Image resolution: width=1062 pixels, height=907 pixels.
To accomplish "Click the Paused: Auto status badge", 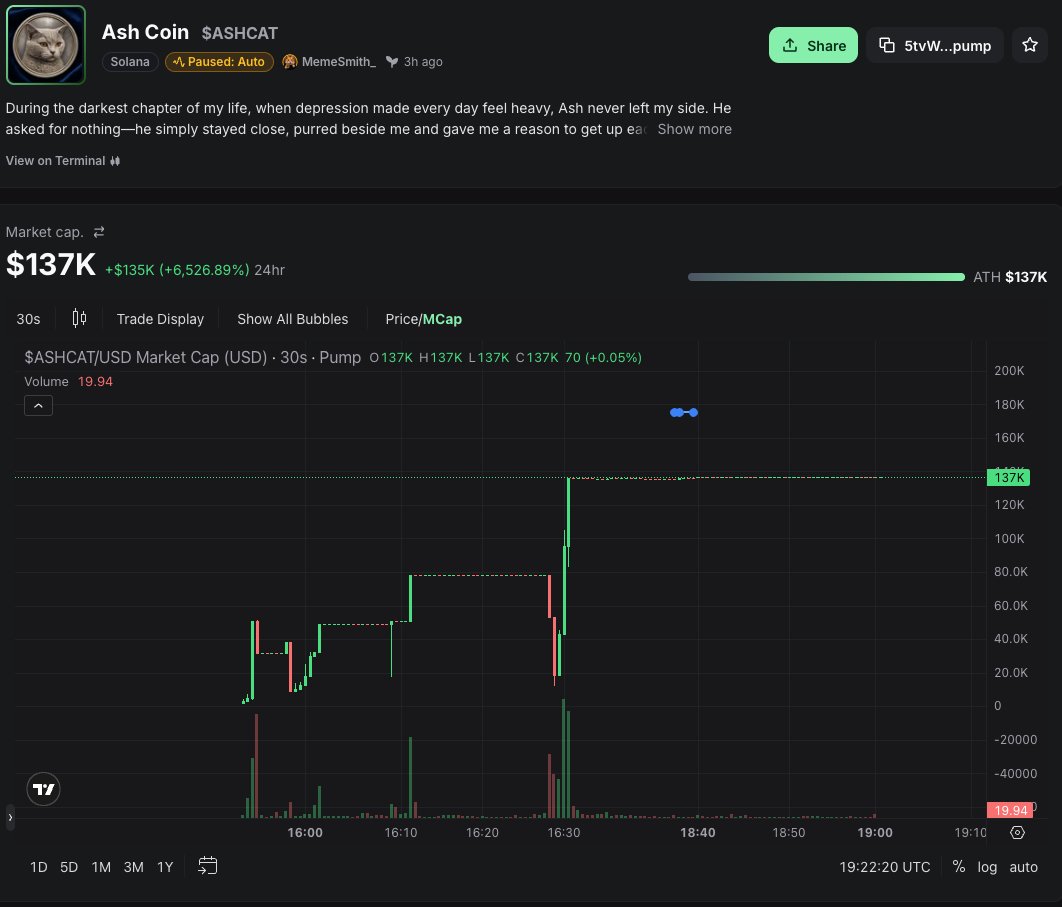I will tap(219, 62).
